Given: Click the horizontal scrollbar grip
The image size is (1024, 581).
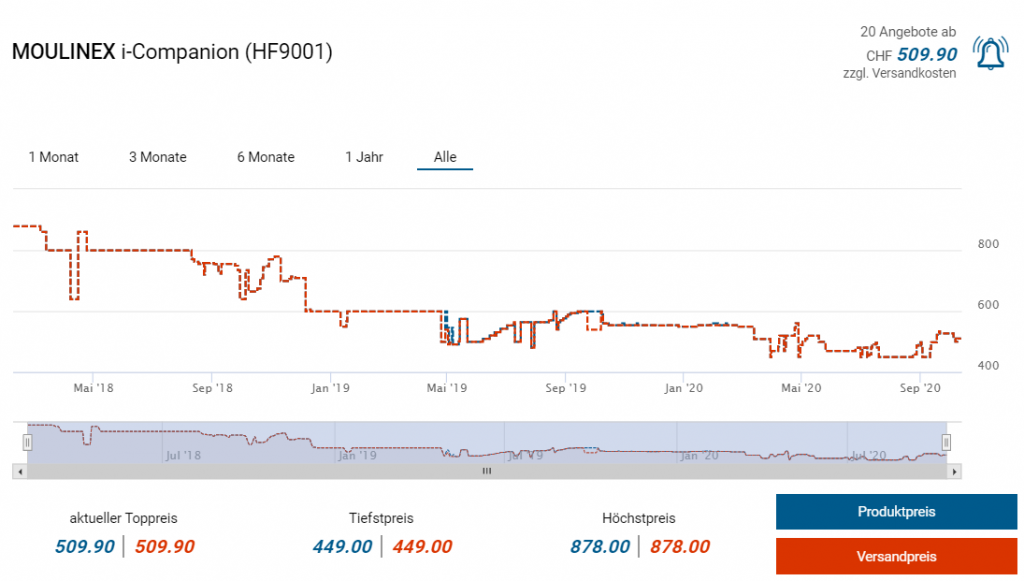Looking at the screenshot, I should (x=487, y=471).
